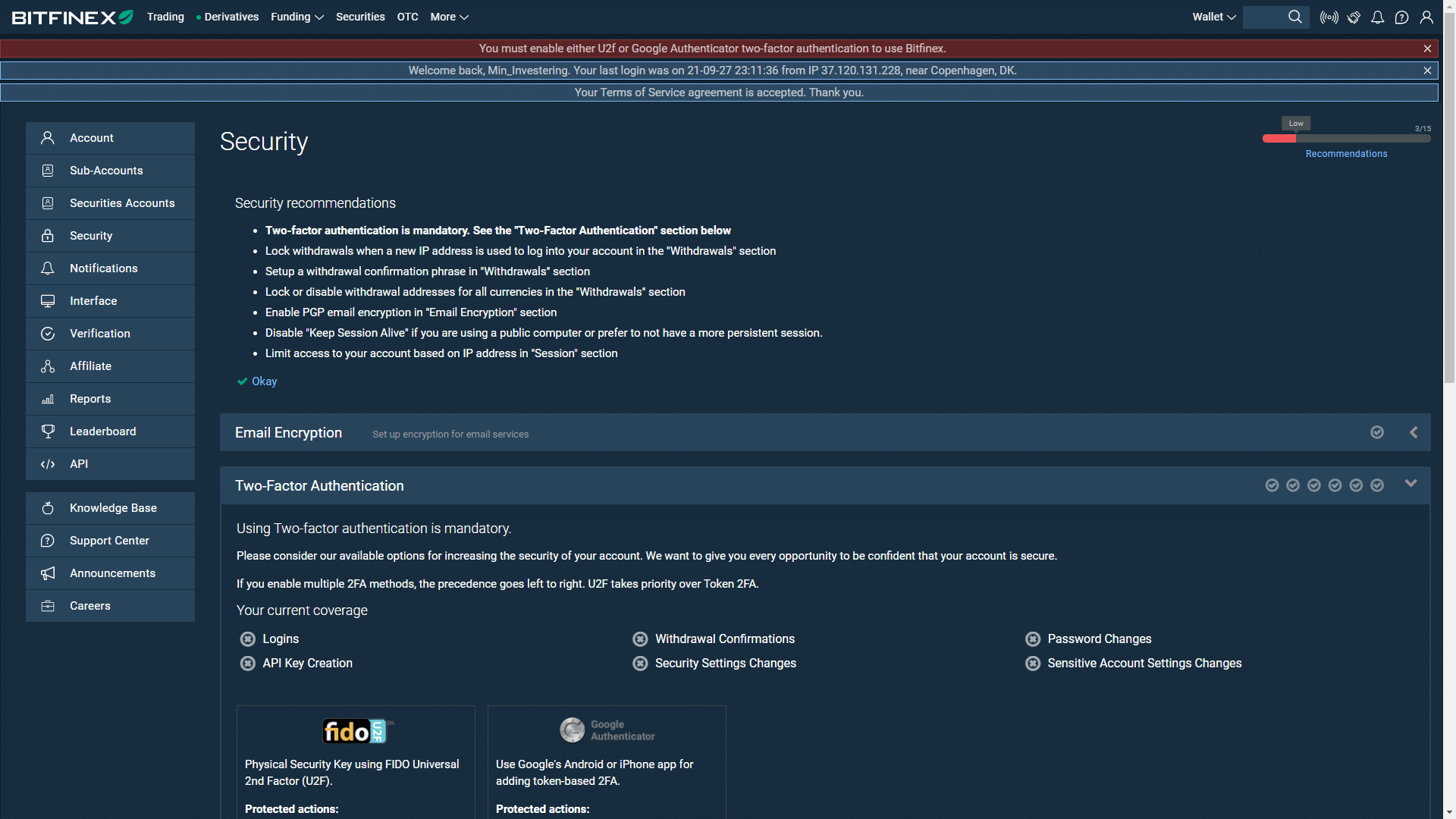Select Verification in the sidebar
Viewport: 1456px width, 819px height.
[110, 334]
